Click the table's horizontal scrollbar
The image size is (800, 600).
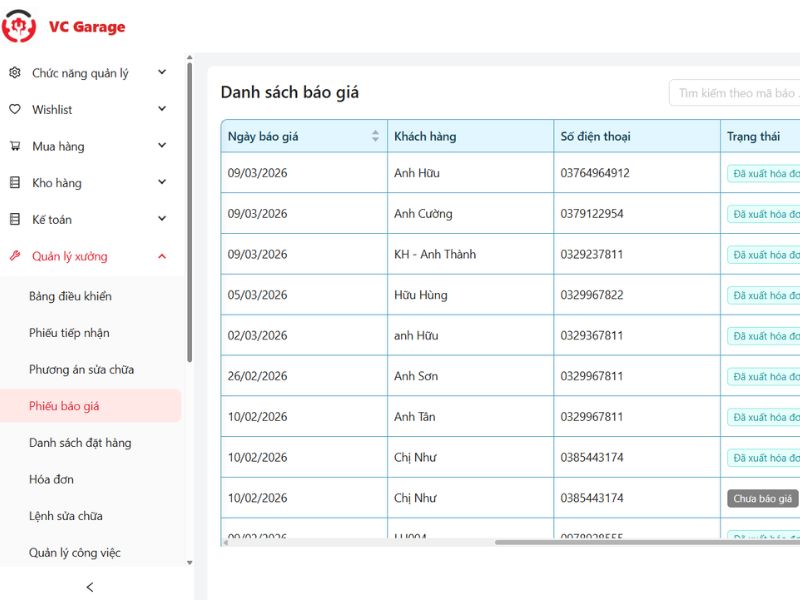click(x=640, y=542)
